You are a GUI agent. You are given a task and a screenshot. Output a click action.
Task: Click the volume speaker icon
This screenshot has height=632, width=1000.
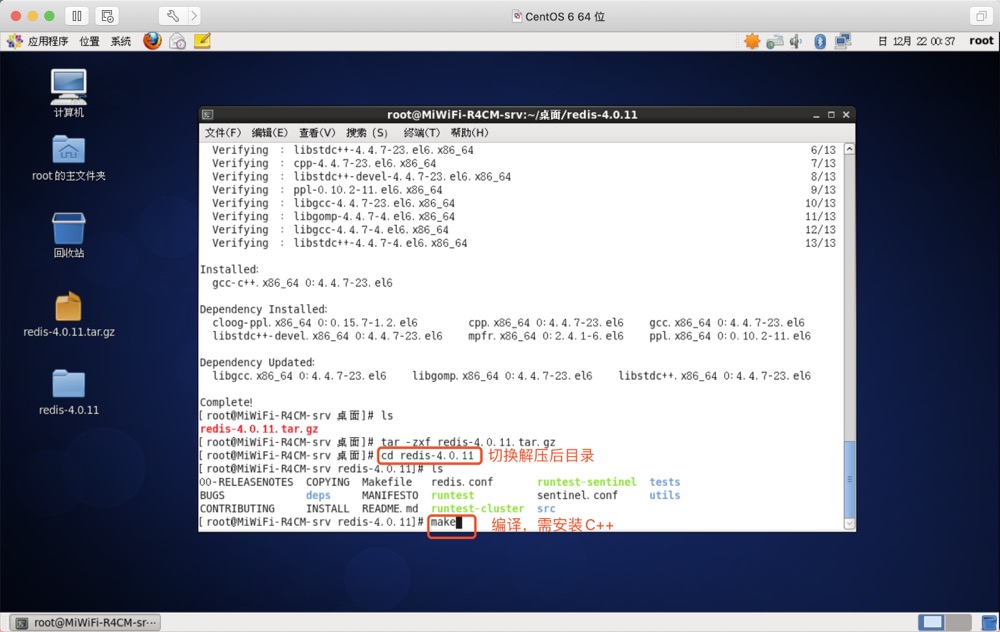pyautogui.click(x=796, y=41)
